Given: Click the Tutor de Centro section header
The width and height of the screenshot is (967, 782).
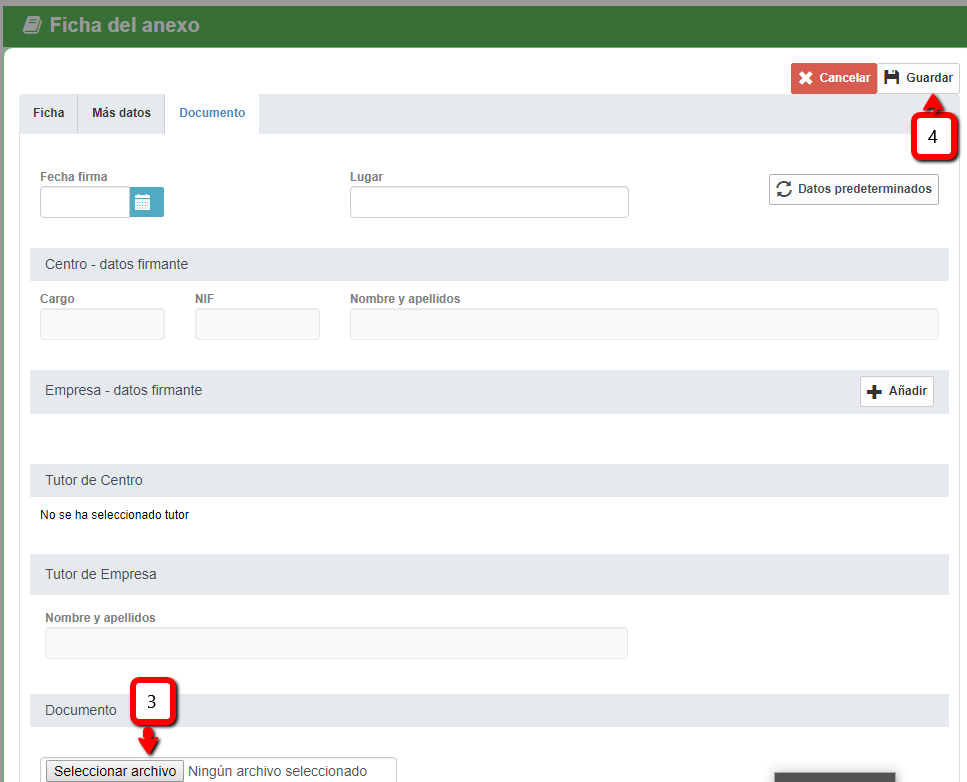Looking at the screenshot, I should [x=94, y=481].
